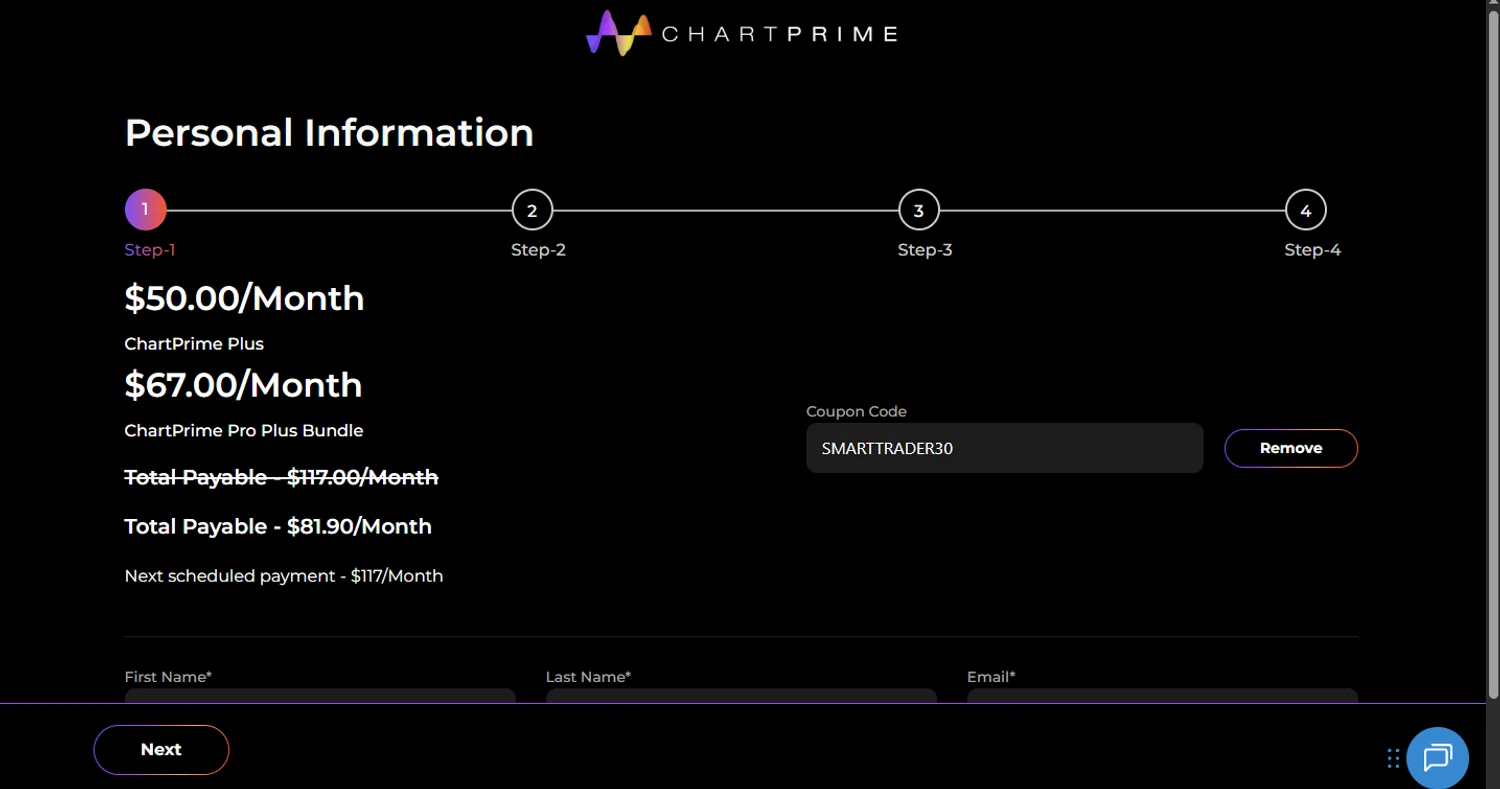Click the ChartPrime logo at top

click(742, 33)
